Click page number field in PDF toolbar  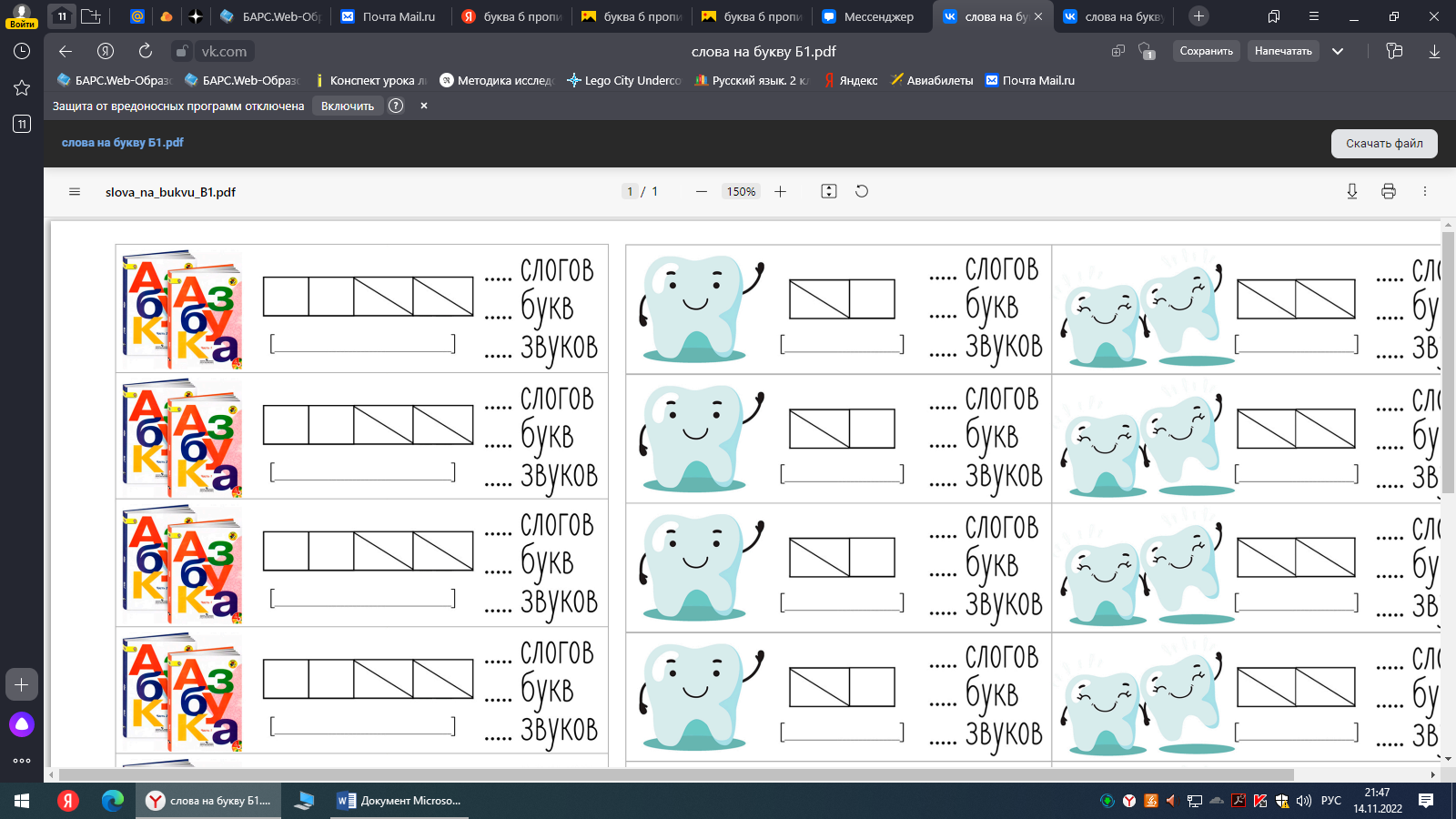coord(629,192)
